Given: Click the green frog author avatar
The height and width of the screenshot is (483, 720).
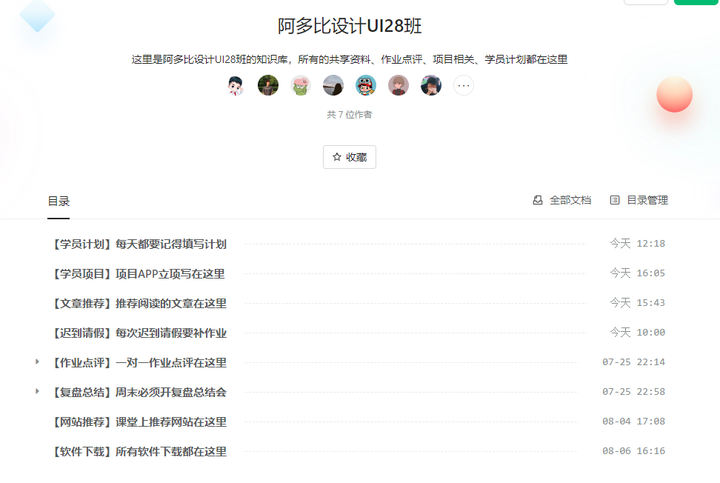Looking at the screenshot, I should [x=301, y=85].
